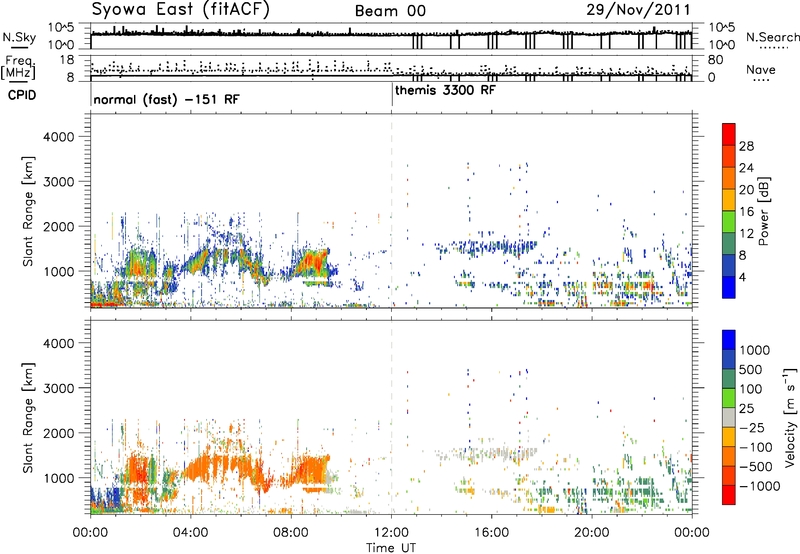Click '12:00' on the time axis
Viewport: 800px width, 554px height.
tap(391, 533)
